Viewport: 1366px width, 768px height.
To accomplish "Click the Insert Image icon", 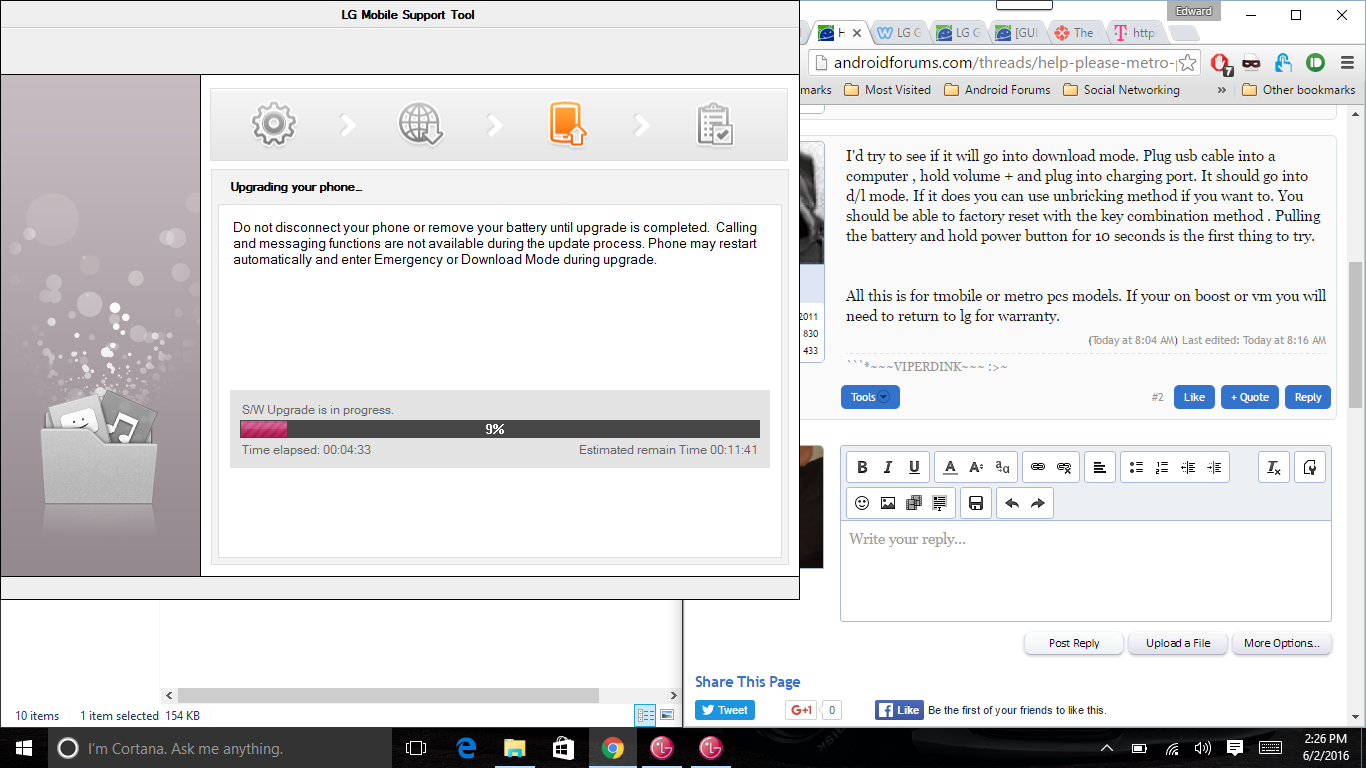I will click(x=888, y=503).
